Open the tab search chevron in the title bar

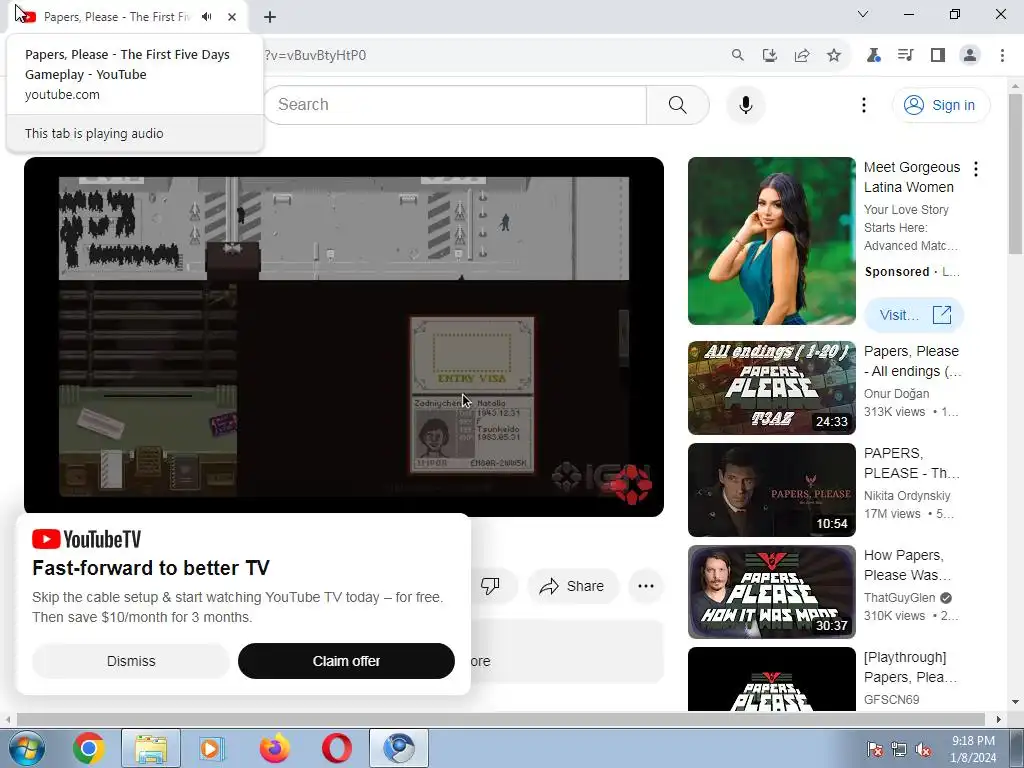coord(863,14)
